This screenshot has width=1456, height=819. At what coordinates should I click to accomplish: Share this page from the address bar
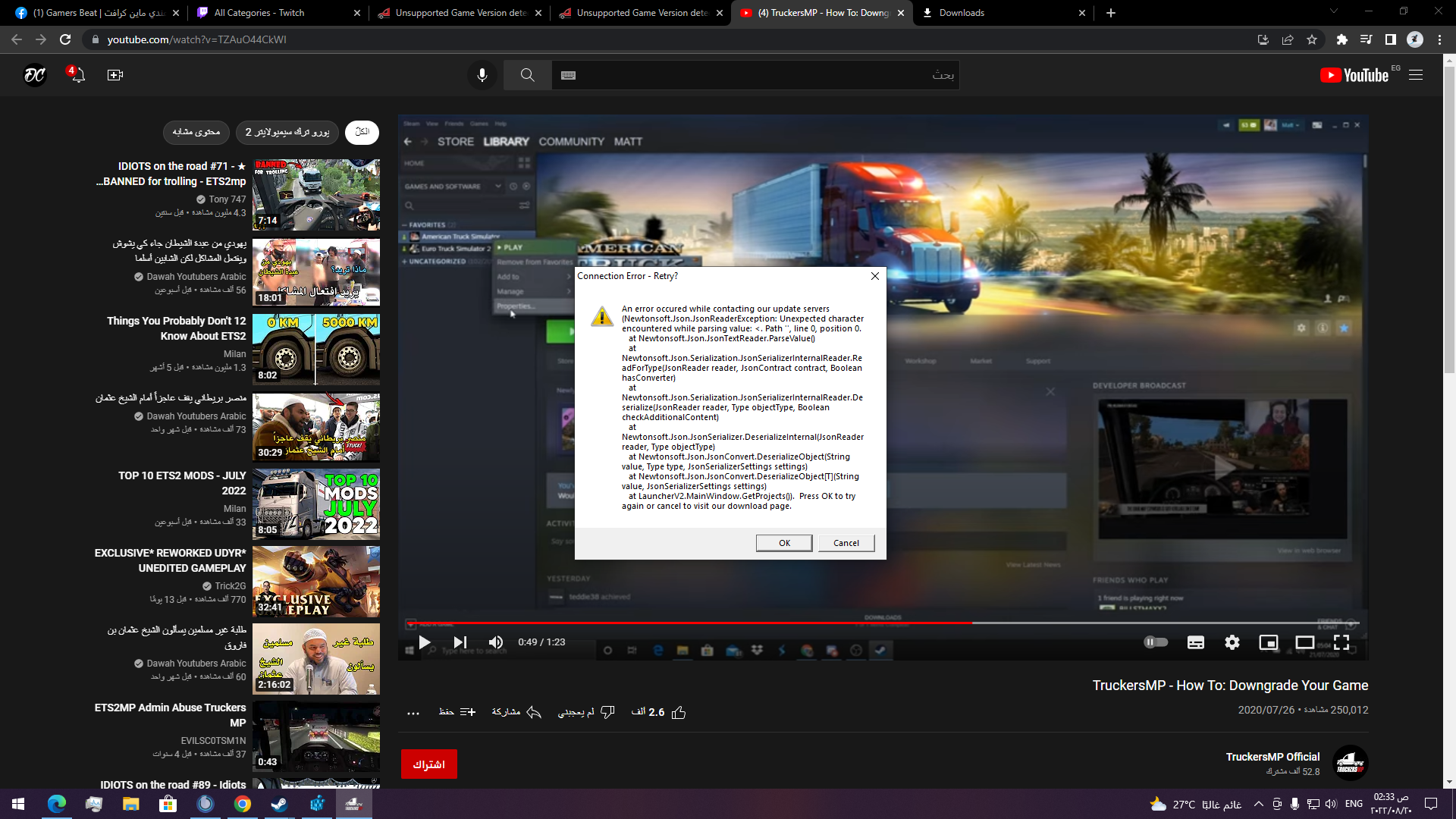pos(1288,39)
